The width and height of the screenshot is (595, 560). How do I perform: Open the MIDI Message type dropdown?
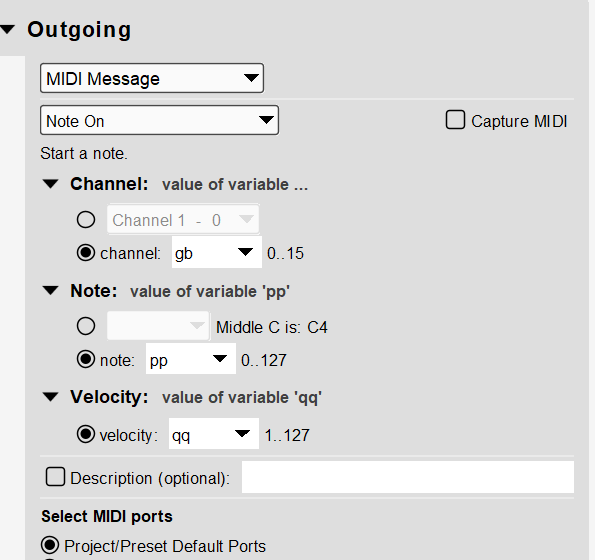(152, 78)
